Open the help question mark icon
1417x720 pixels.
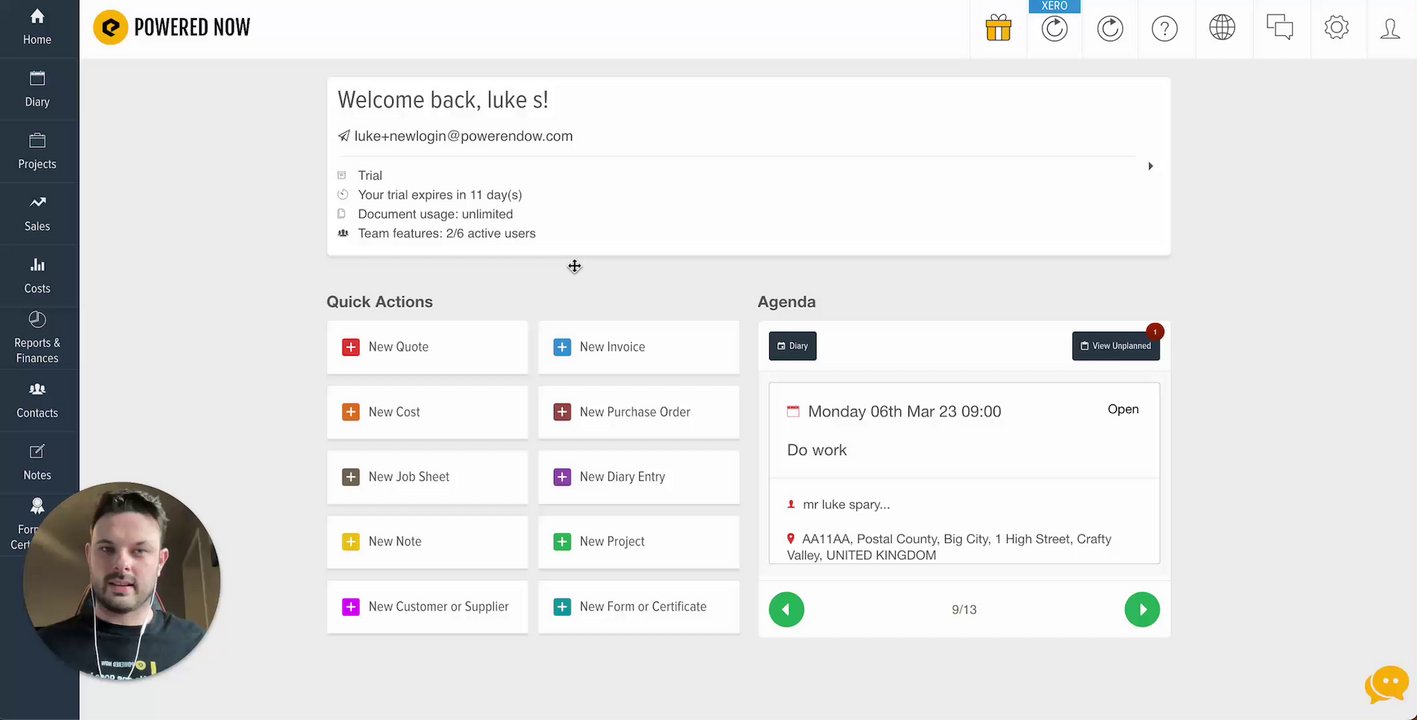(x=1164, y=28)
